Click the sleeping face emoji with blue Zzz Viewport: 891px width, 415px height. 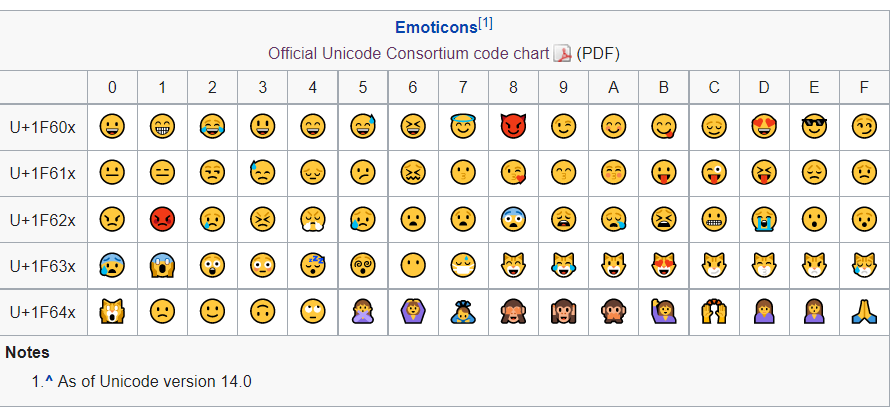click(x=313, y=265)
